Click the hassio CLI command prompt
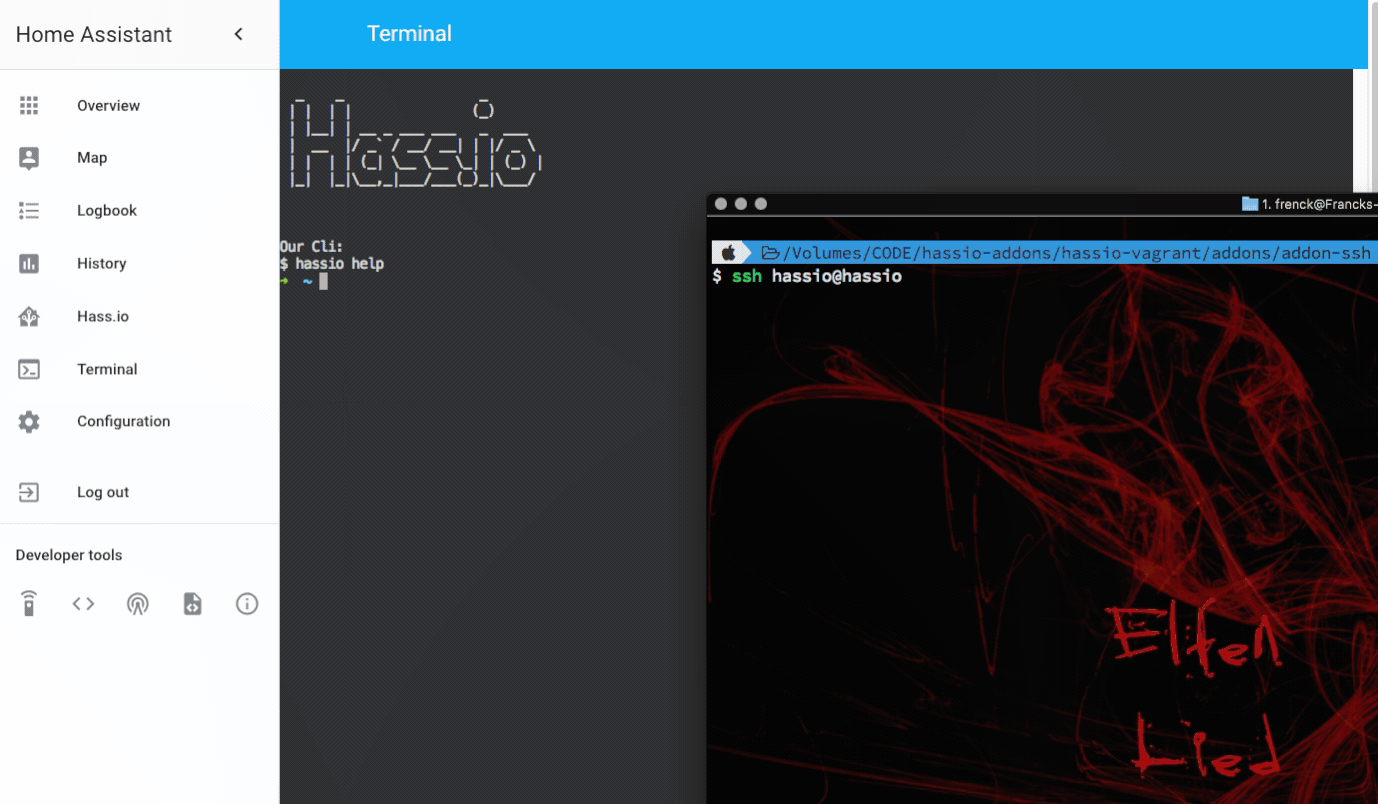Screen dimensions: 1378x804 tap(330, 265)
